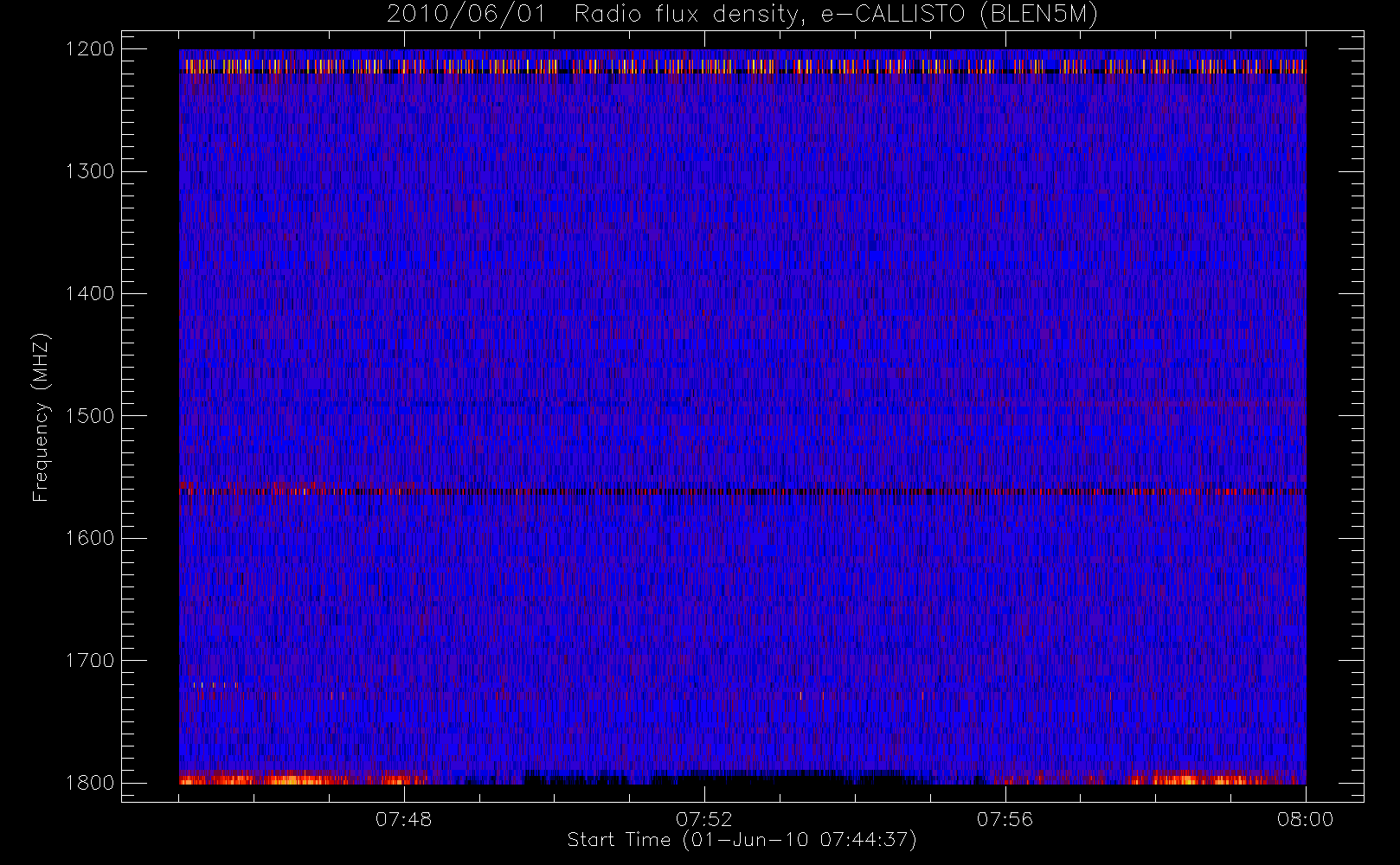Select the 1300 frequency tick label

(90, 171)
